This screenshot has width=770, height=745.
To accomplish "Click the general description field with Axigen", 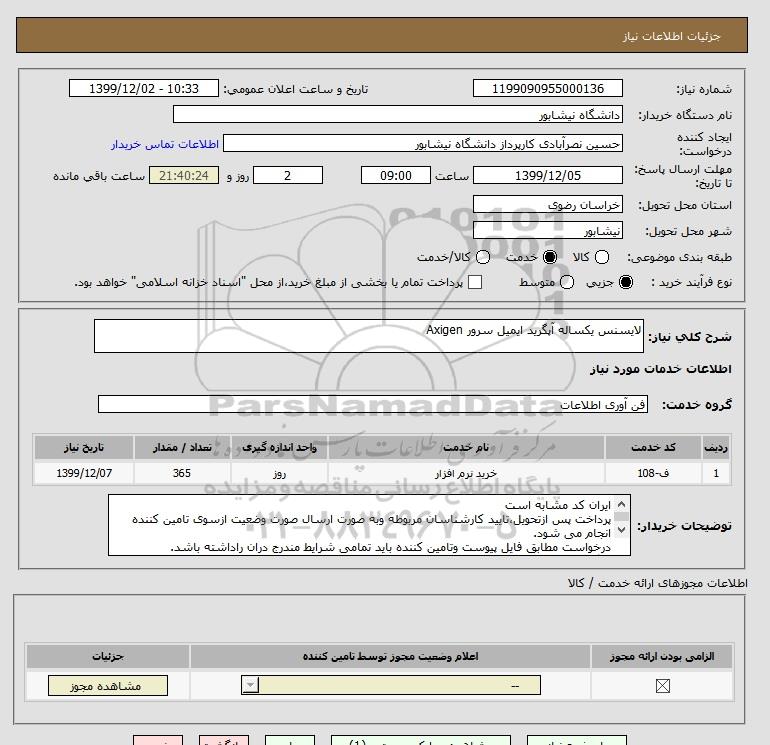I will pos(369,336).
